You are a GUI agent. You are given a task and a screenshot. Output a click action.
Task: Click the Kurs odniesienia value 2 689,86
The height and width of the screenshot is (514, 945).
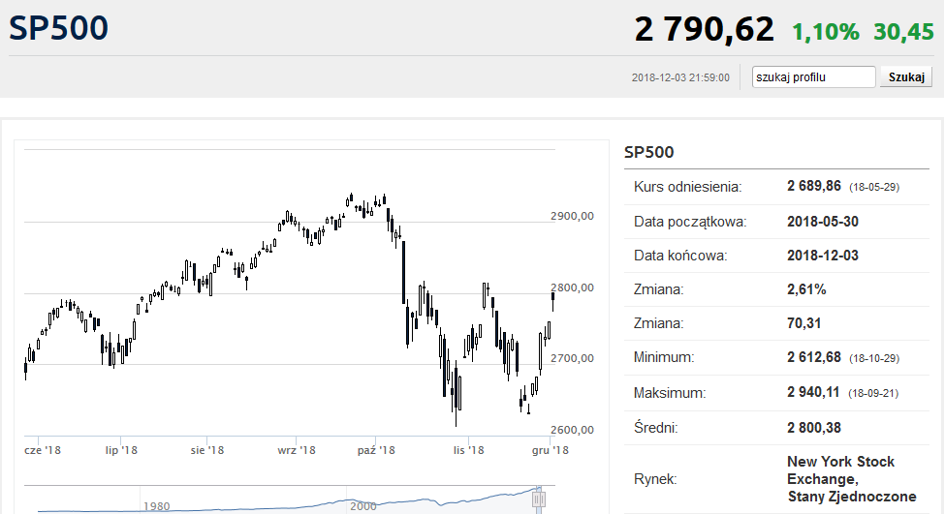coord(814,186)
